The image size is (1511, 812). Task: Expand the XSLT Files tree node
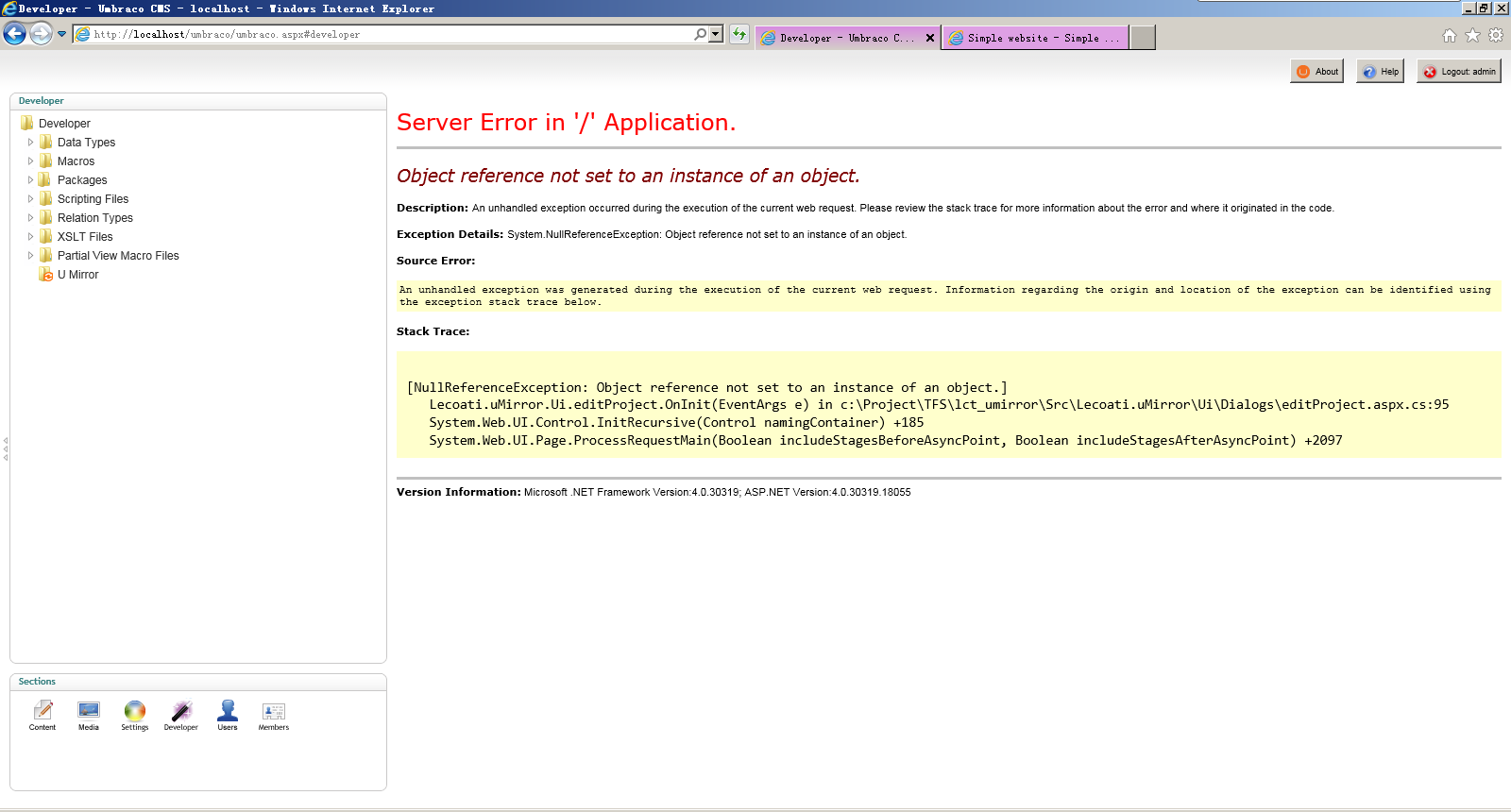(x=30, y=237)
